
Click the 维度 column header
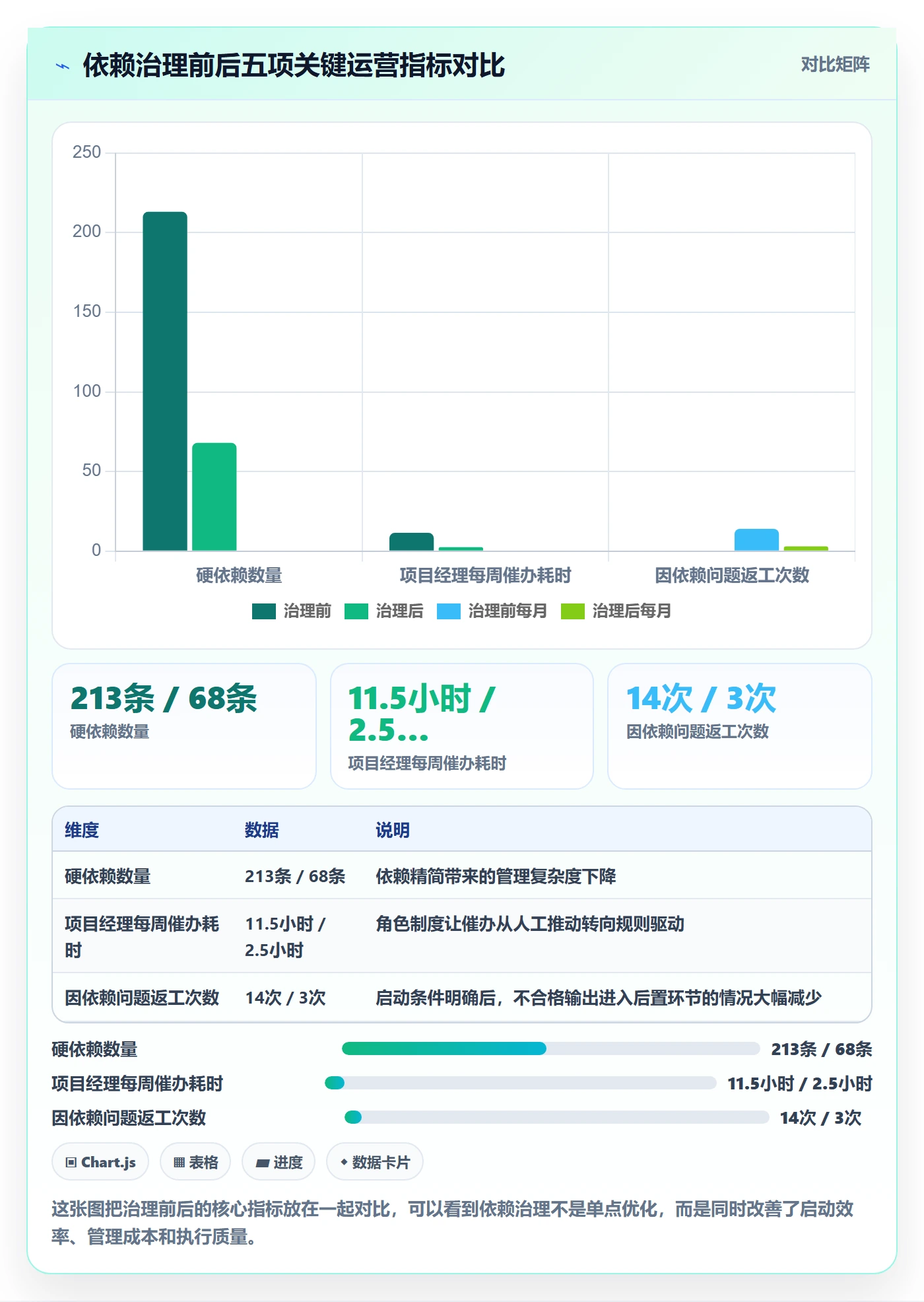[x=82, y=830]
